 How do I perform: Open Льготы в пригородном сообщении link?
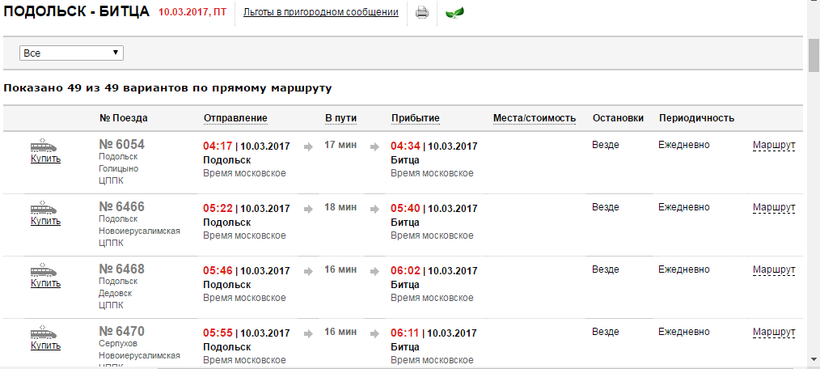pyautogui.click(x=321, y=12)
